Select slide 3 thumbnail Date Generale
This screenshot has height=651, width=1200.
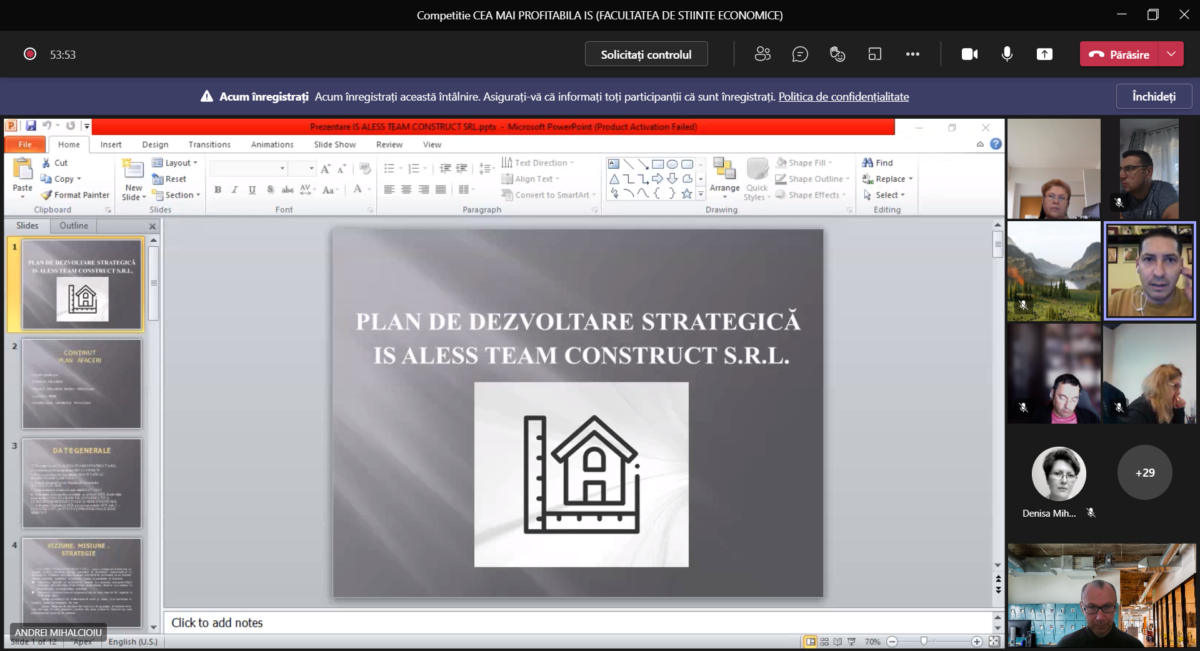[x=82, y=483]
